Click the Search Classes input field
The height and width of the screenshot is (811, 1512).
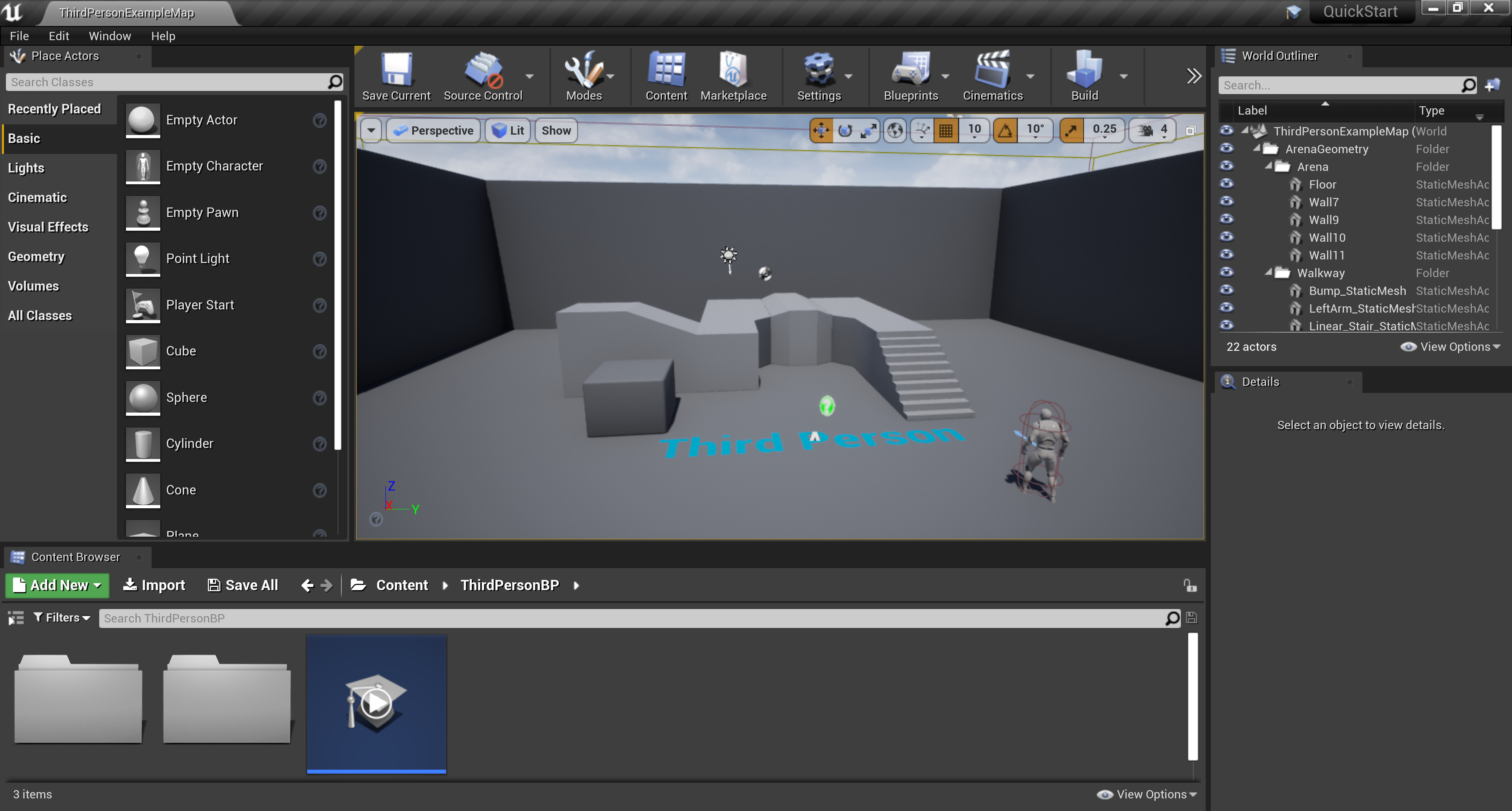(167, 82)
